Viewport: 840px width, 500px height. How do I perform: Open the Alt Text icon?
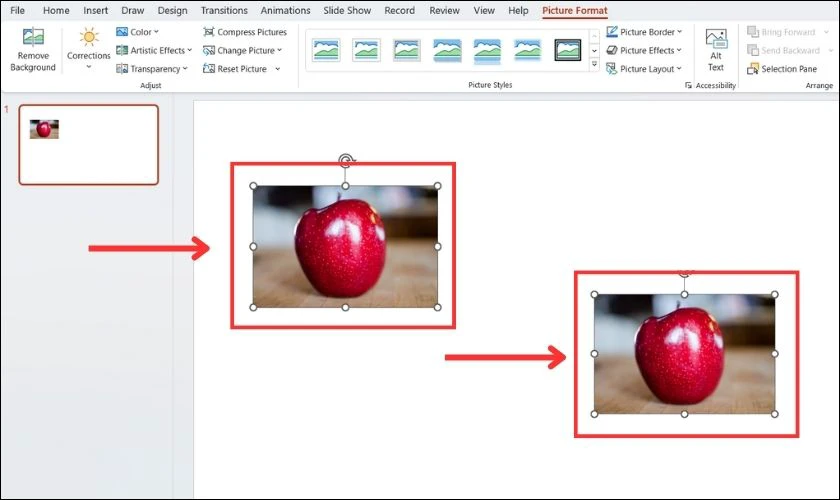coord(716,39)
